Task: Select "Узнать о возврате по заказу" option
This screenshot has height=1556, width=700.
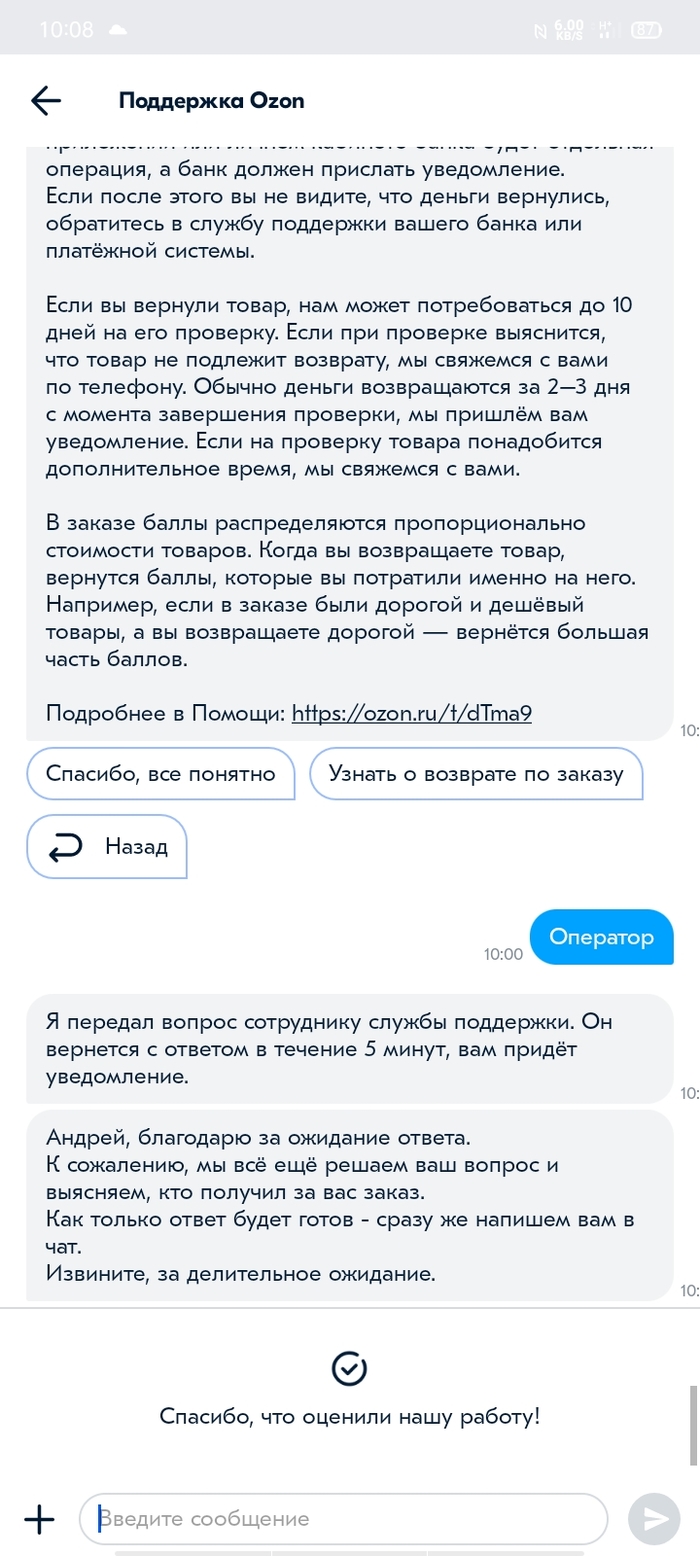Action: (475, 774)
